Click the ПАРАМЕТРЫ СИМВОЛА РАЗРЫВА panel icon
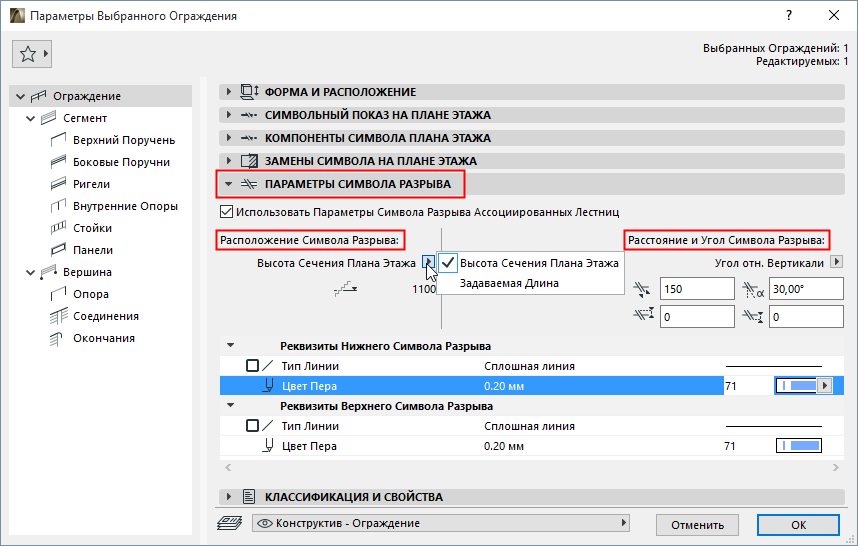Screen dimensions: 858x546 (249, 184)
